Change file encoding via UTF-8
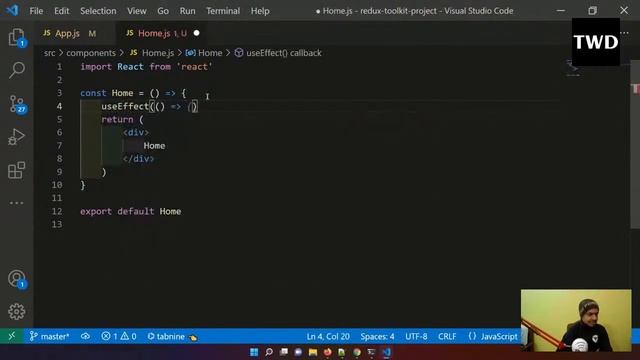The width and height of the screenshot is (640, 360). pos(416,336)
